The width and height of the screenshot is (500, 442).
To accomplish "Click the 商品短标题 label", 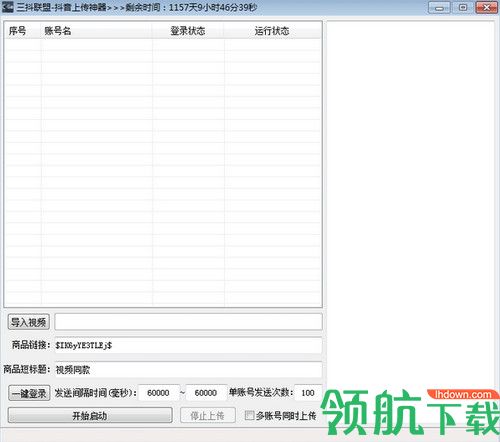I will [x=27, y=369].
